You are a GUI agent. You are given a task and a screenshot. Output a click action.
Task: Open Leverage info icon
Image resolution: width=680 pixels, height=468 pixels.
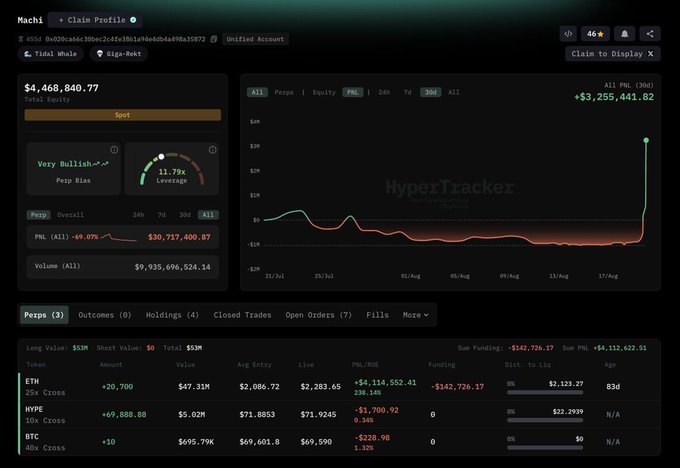tap(212, 150)
